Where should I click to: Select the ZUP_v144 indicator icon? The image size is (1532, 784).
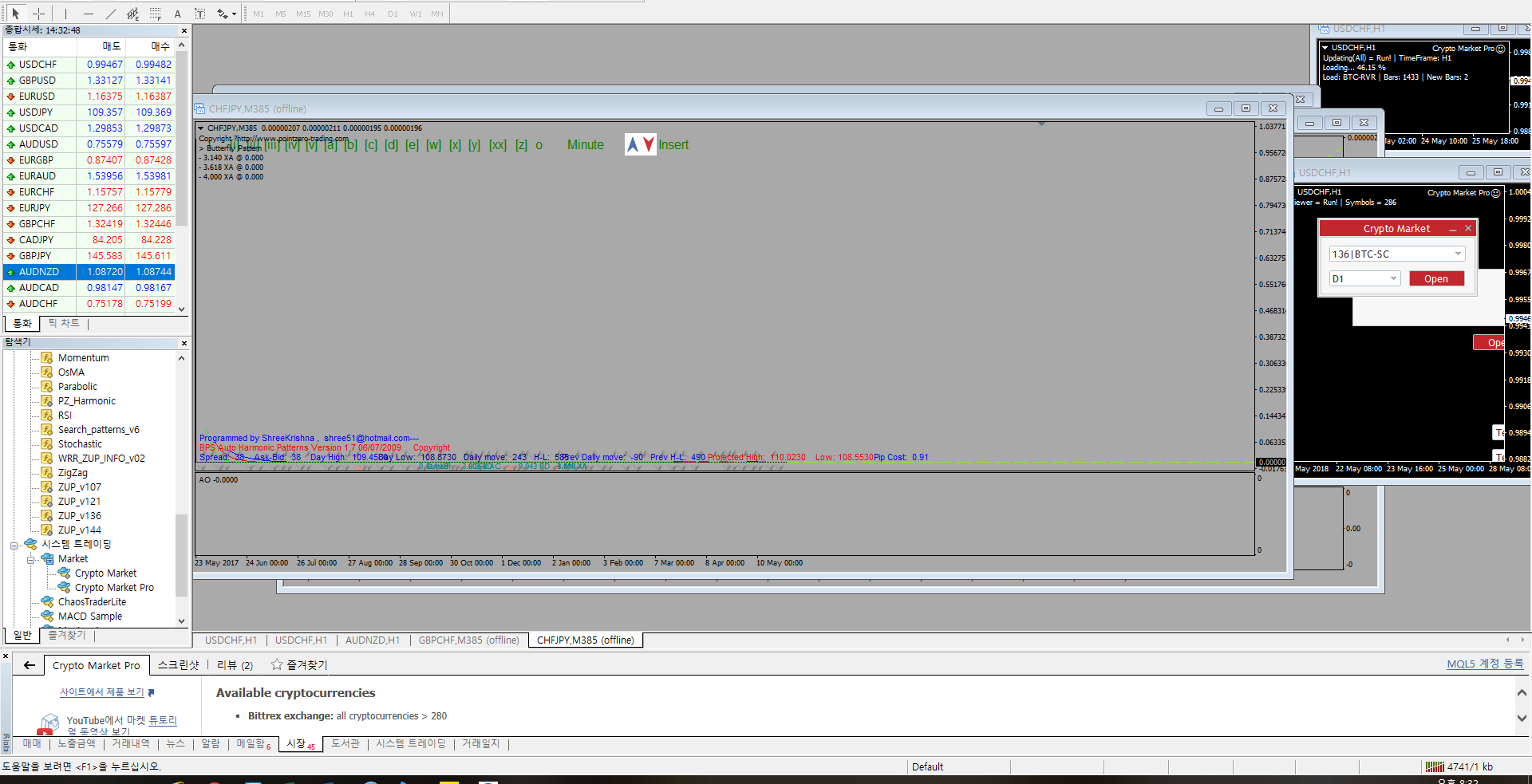[47, 530]
